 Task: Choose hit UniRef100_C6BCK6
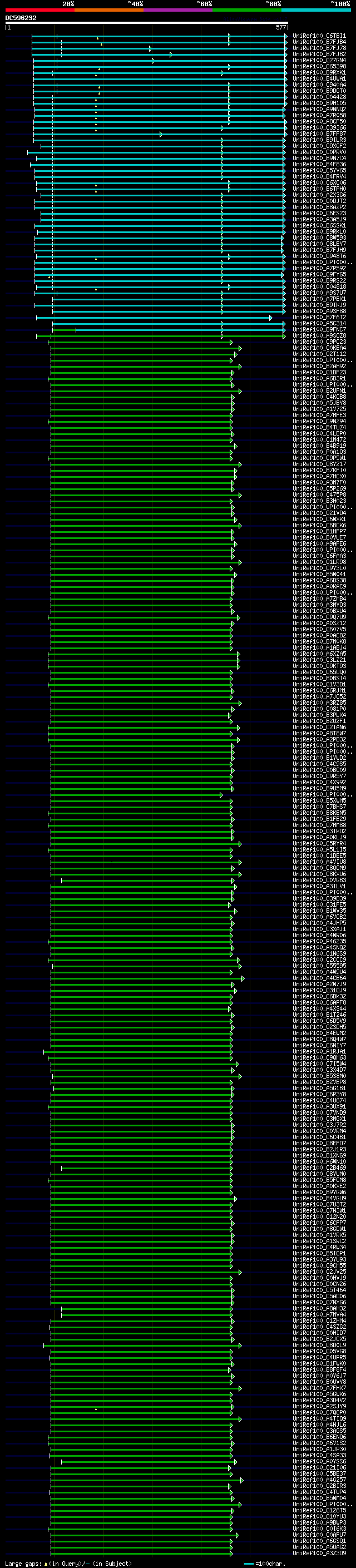319,525
